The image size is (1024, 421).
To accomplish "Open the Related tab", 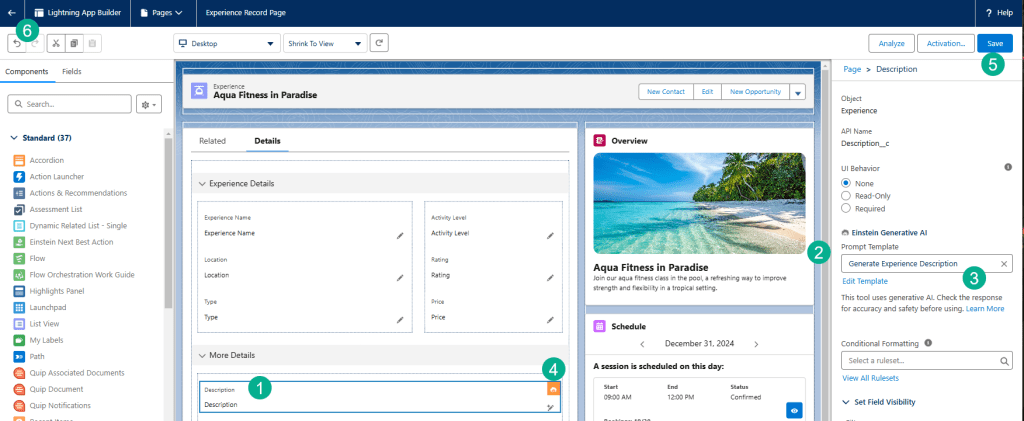I will pyautogui.click(x=212, y=141).
